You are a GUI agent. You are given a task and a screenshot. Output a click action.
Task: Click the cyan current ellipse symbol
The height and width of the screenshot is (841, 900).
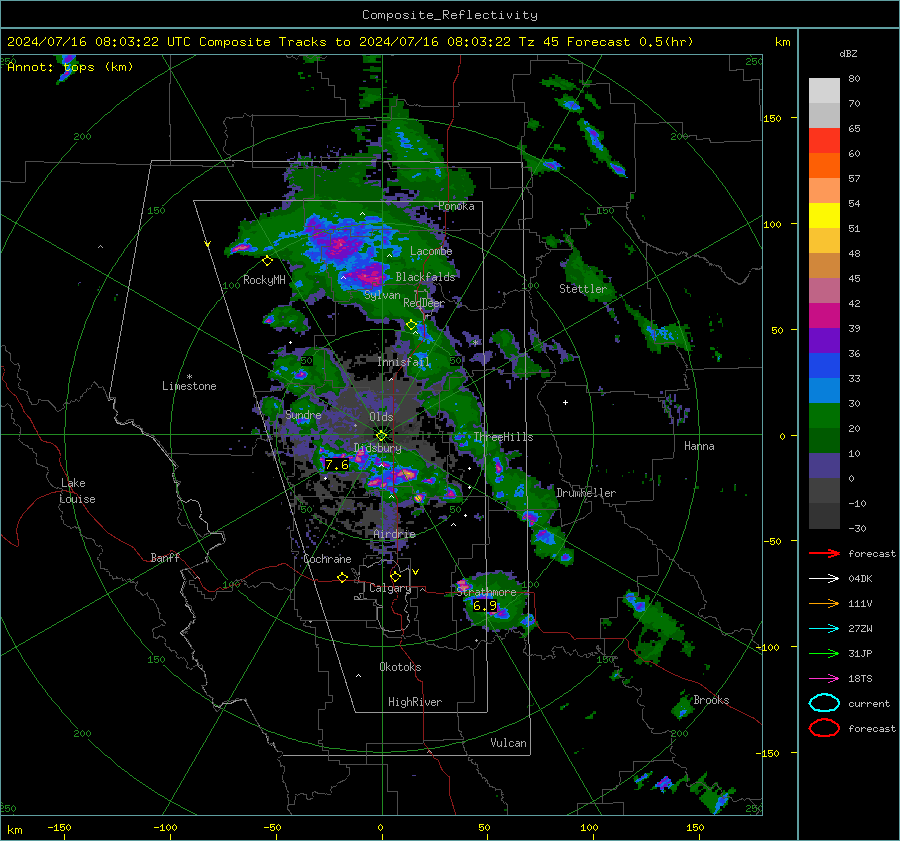pyautogui.click(x=824, y=703)
